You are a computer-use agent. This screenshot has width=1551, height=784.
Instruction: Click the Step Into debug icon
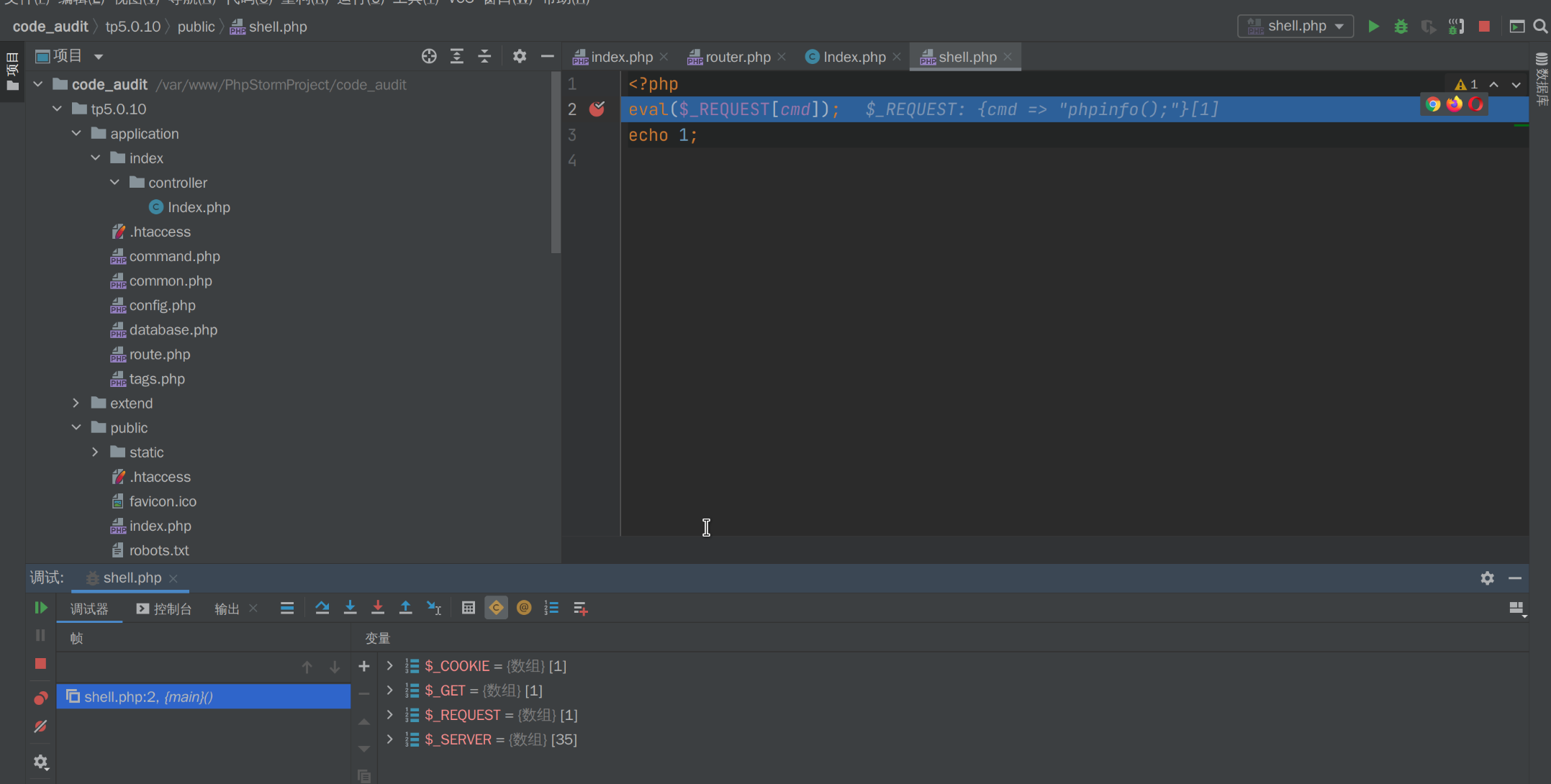(x=350, y=608)
